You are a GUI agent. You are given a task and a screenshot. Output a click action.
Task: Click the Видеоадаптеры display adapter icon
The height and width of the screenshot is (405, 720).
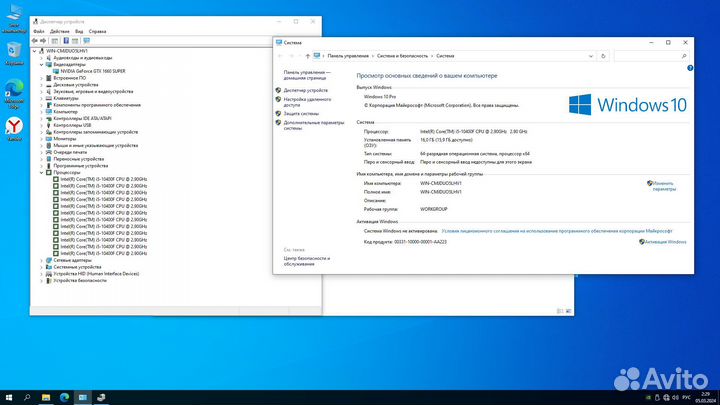point(49,65)
